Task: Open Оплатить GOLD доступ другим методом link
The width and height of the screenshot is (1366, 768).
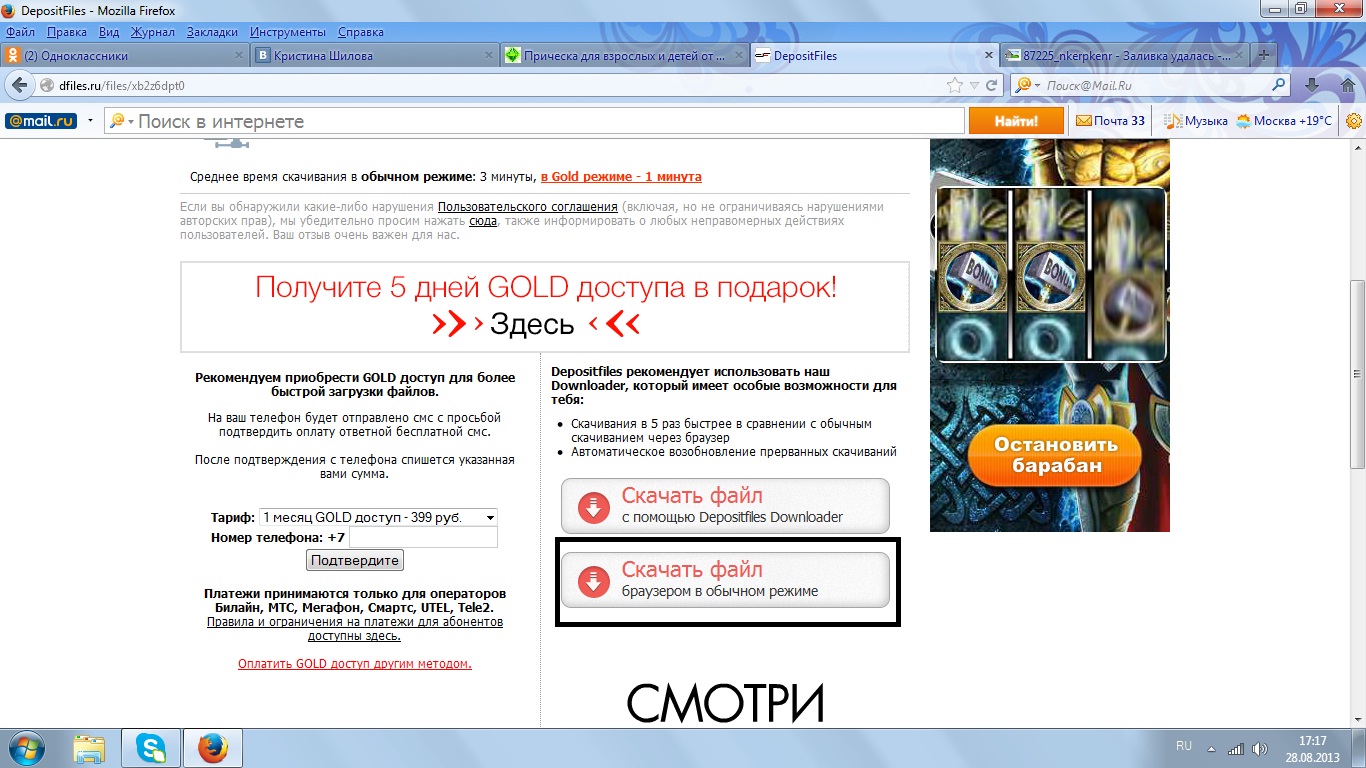Action: [x=355, y=664]
